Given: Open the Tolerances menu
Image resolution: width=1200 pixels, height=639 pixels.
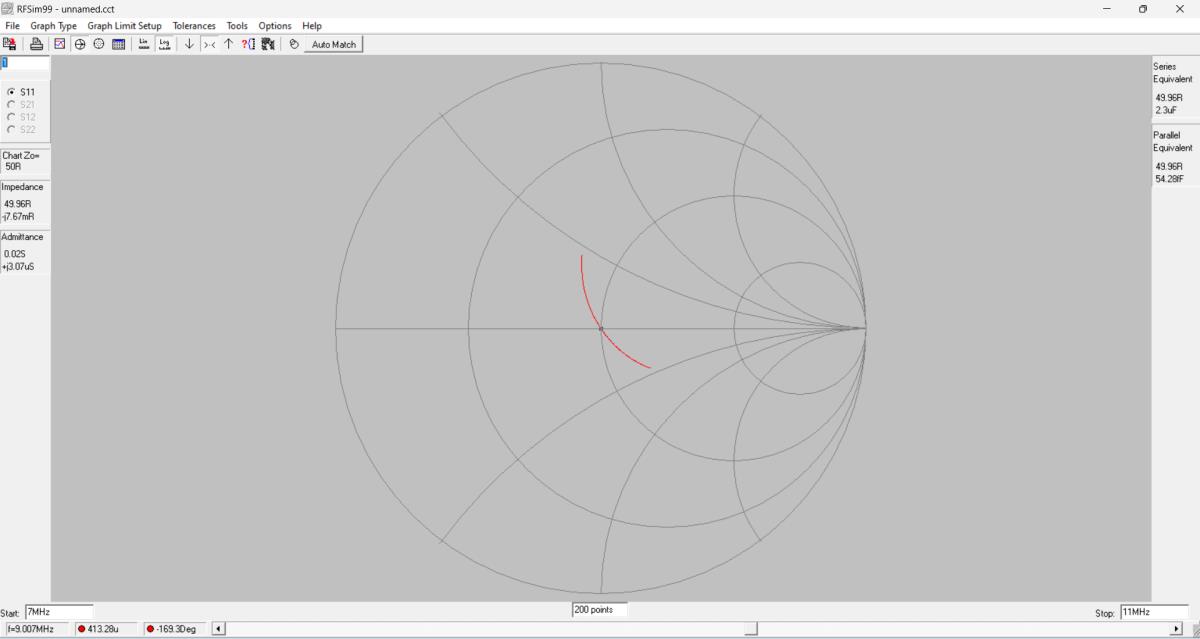Looking at the screenshot, I should 194,25.
